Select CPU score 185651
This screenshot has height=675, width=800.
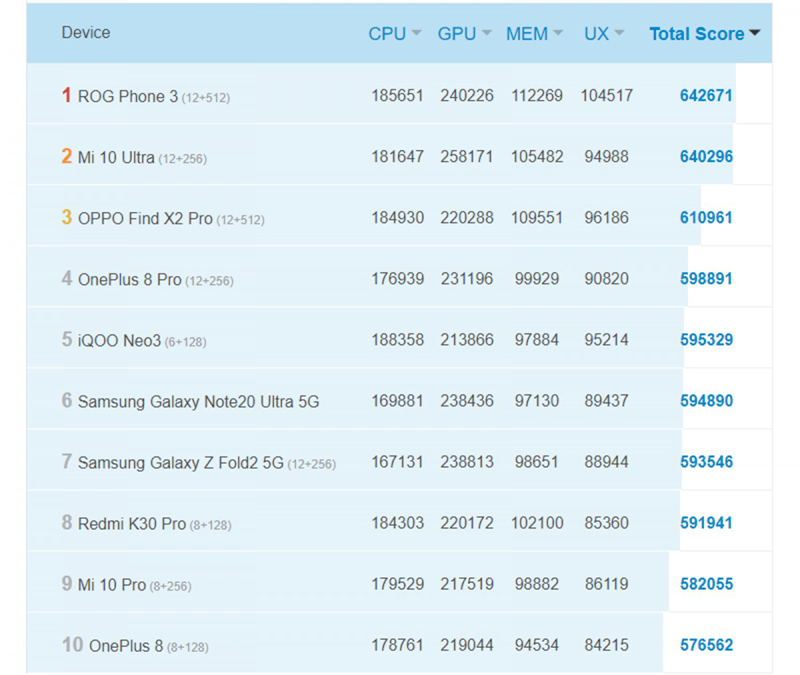pyautogui.click(x=397, y=95)
